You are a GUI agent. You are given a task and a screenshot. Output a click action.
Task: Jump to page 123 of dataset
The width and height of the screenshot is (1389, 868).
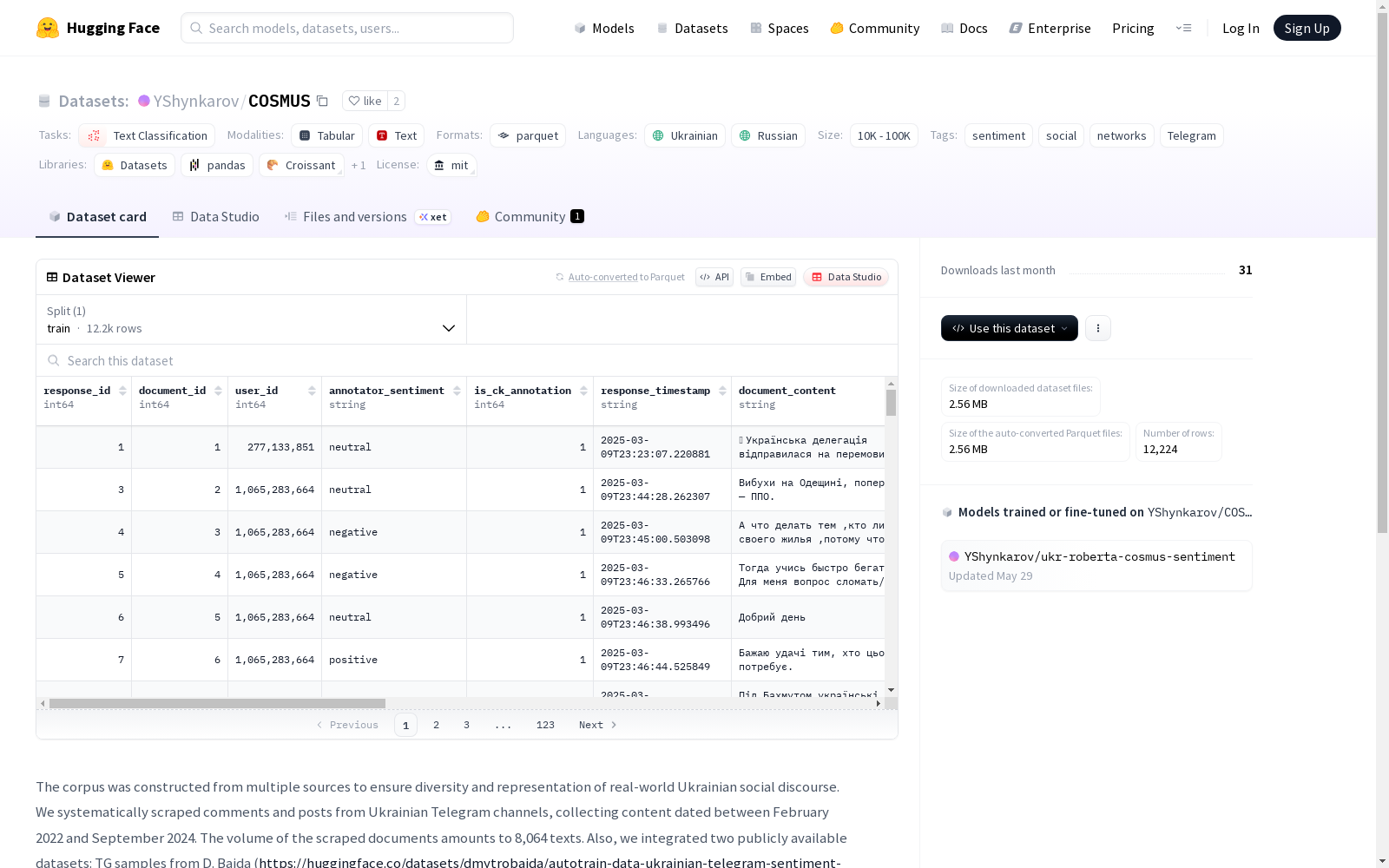point(545,725)
